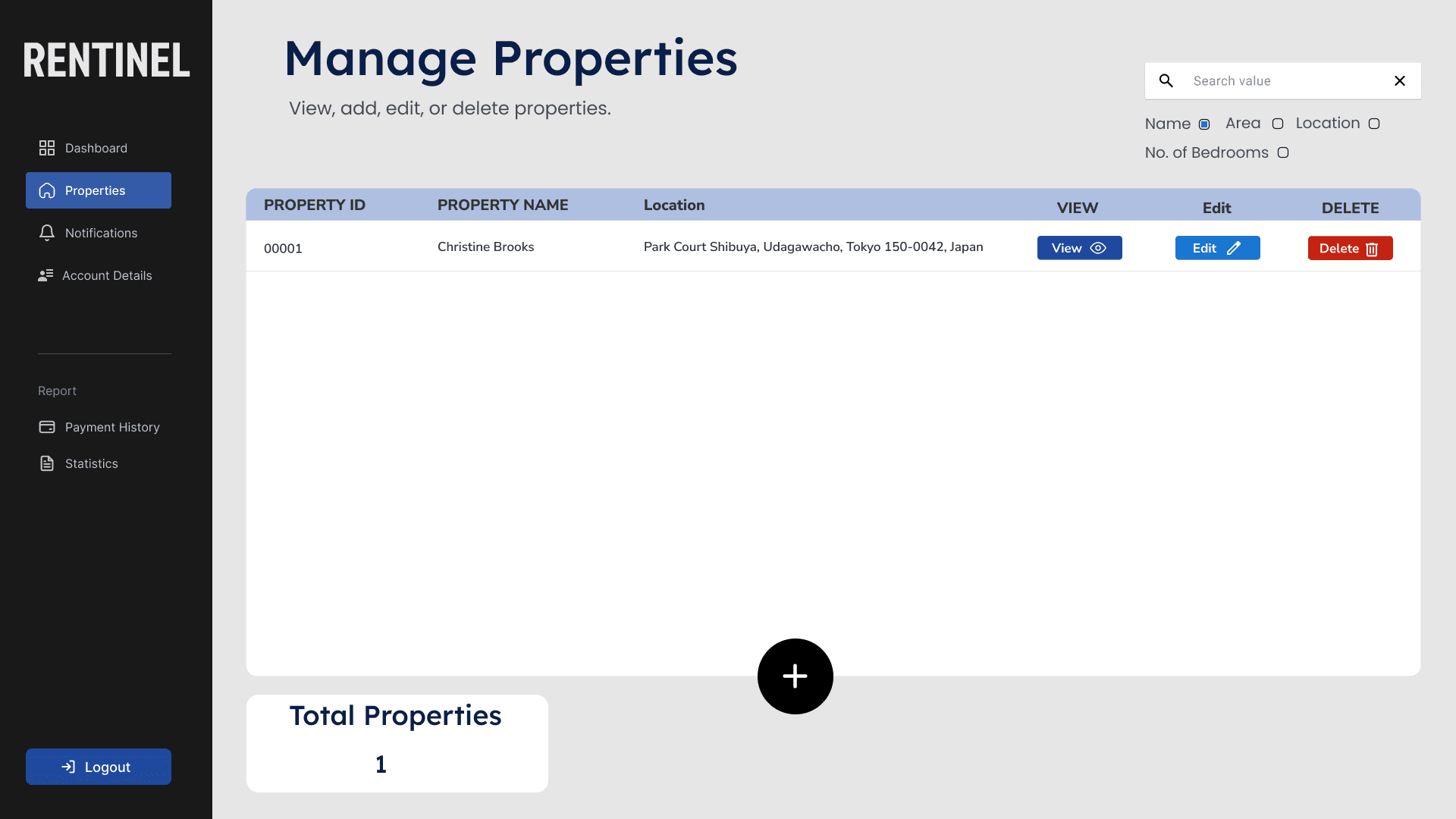Click the Logout button
Screen dimensions: 1456x819
(x=99, y=767)
